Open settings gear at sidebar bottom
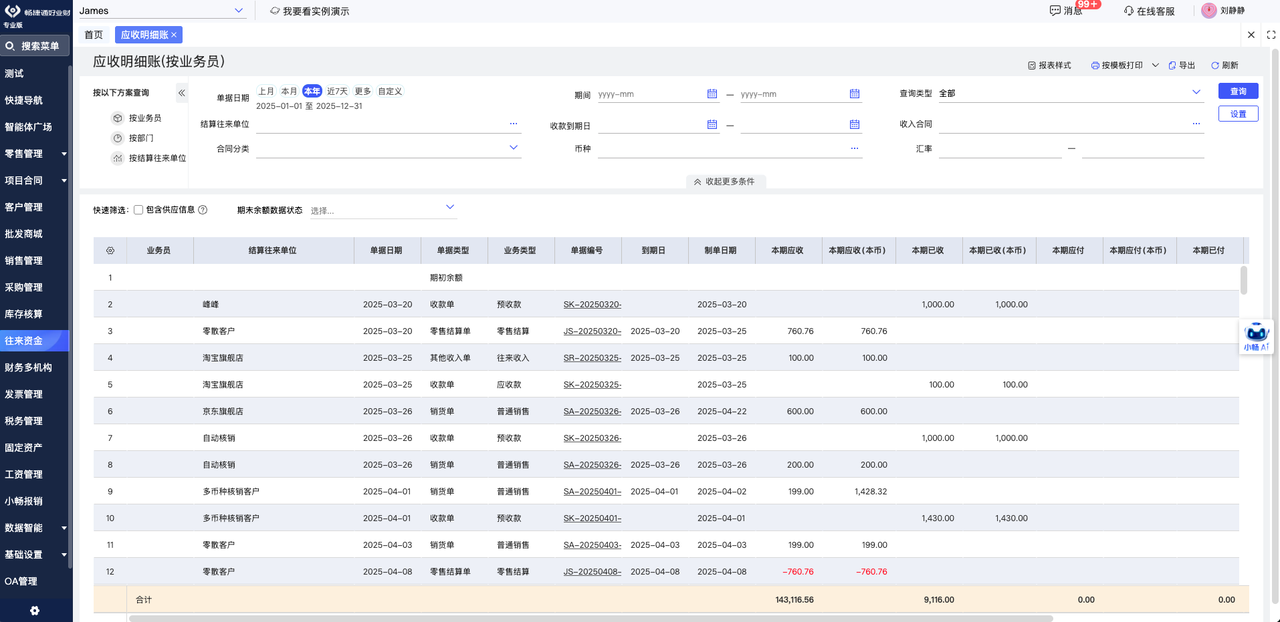The width and height of the screenshot is (1280, 622). point(35,610)
